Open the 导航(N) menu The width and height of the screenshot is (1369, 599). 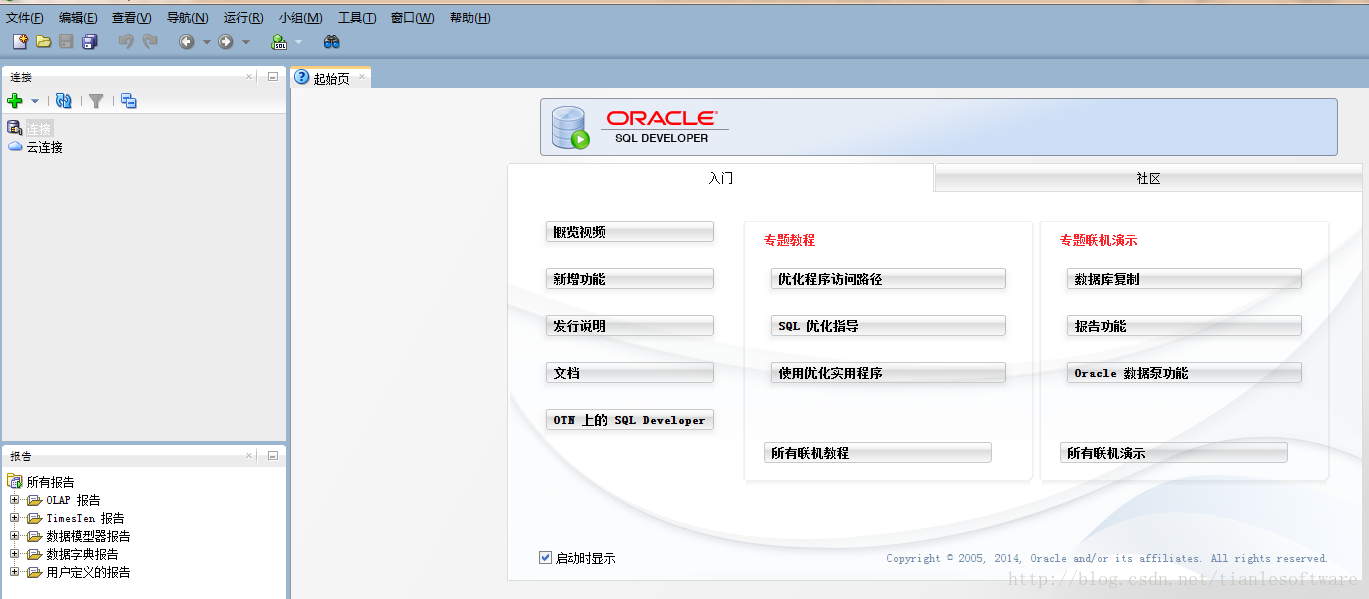188,18
